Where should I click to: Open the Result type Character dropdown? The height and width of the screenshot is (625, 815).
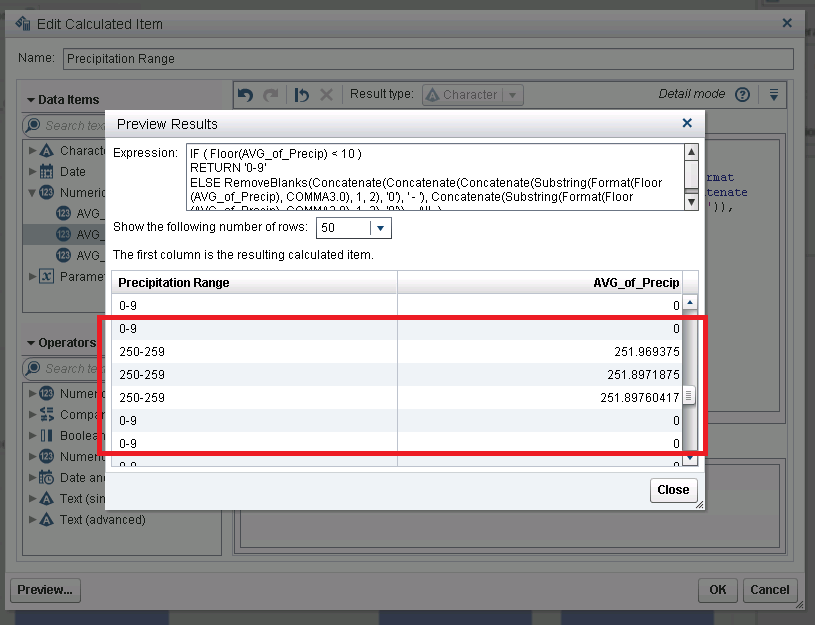(472, 95)
